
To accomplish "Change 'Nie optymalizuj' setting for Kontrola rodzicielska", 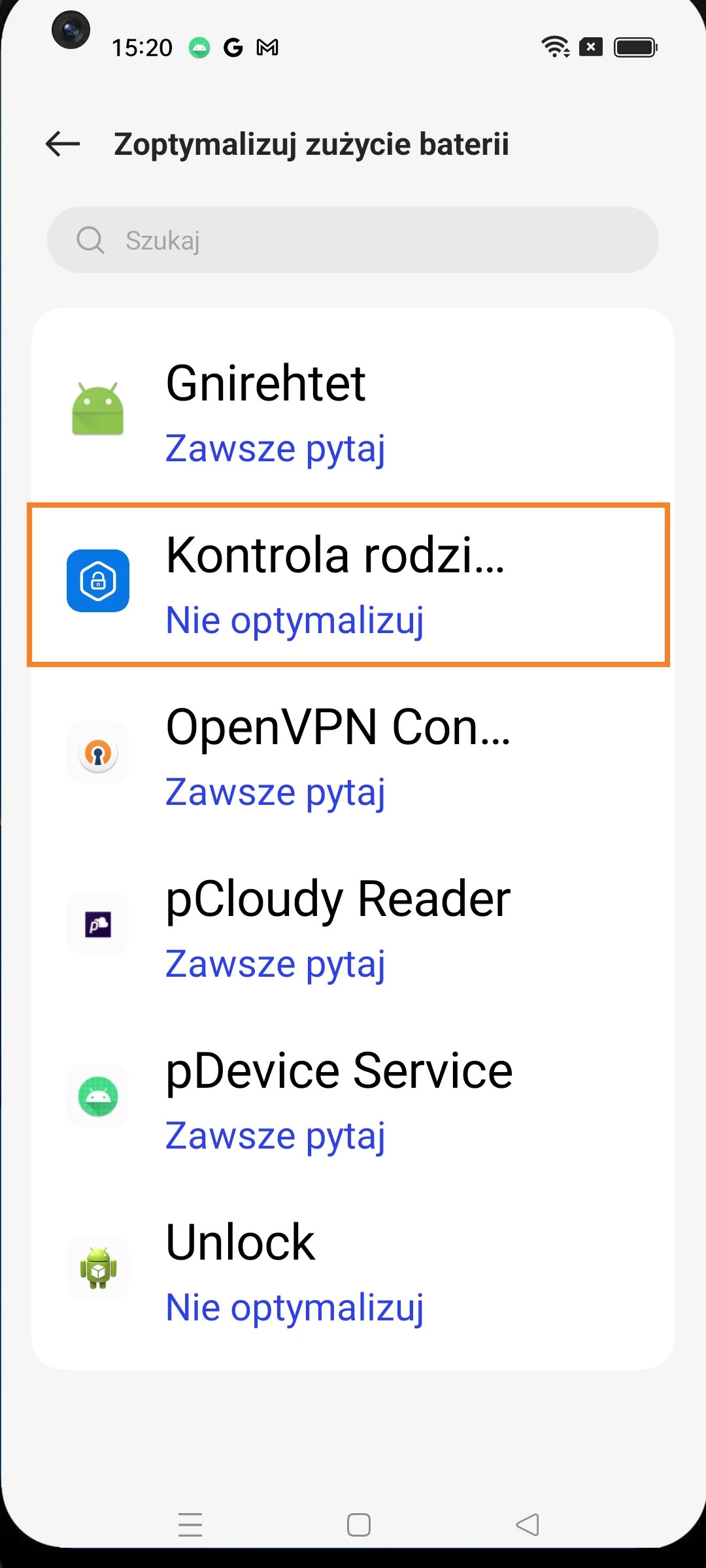I will click(295, 620).
